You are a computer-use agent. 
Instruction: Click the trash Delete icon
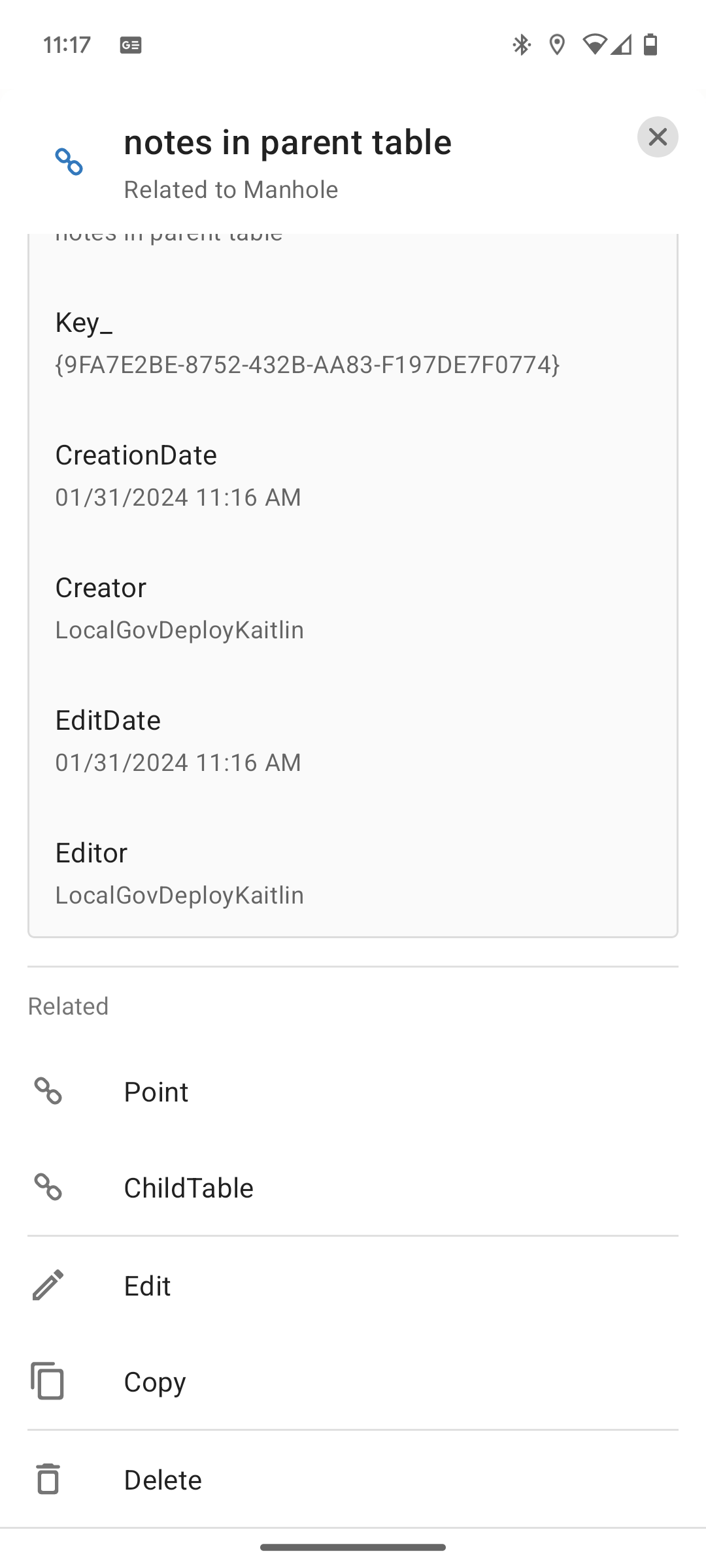47,1480
